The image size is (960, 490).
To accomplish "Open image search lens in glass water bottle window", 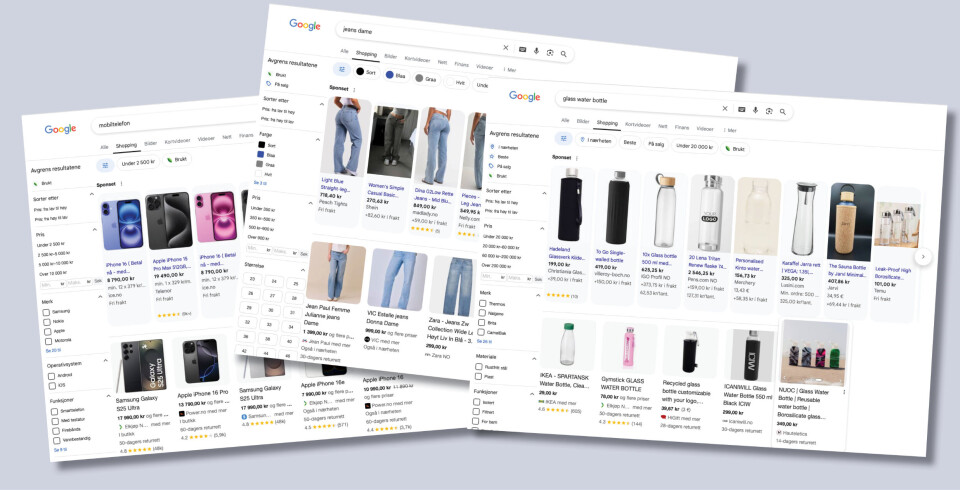I will (x=769, y=111).
